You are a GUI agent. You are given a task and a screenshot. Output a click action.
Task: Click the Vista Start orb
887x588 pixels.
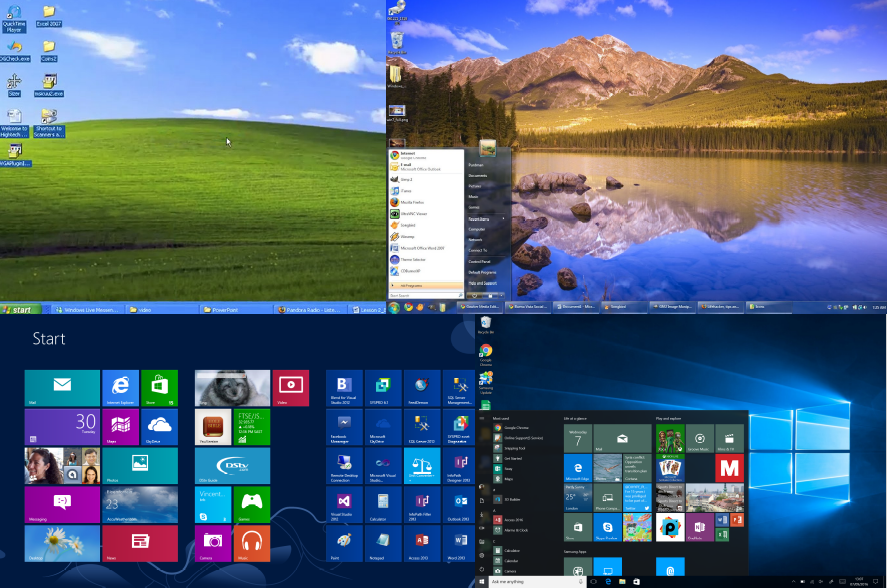pyautogui.click(x=394, y=307)
